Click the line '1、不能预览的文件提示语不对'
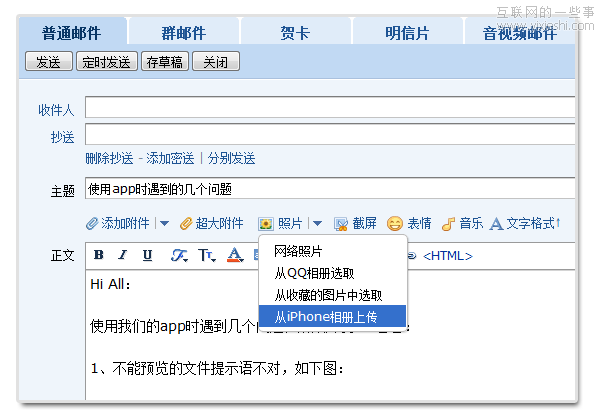Viewport: 600px width, 420px height. point(186,368)
